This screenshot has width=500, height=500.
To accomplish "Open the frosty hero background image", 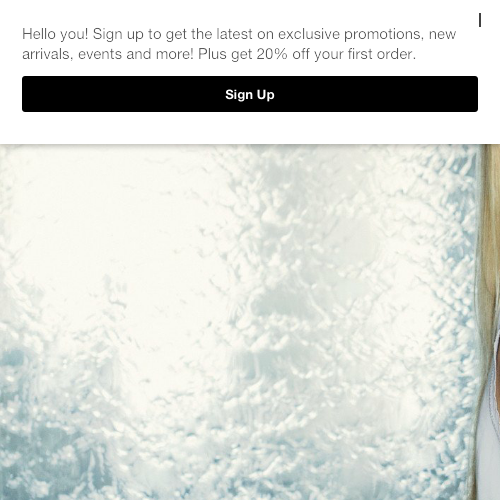I will (238, 322).
